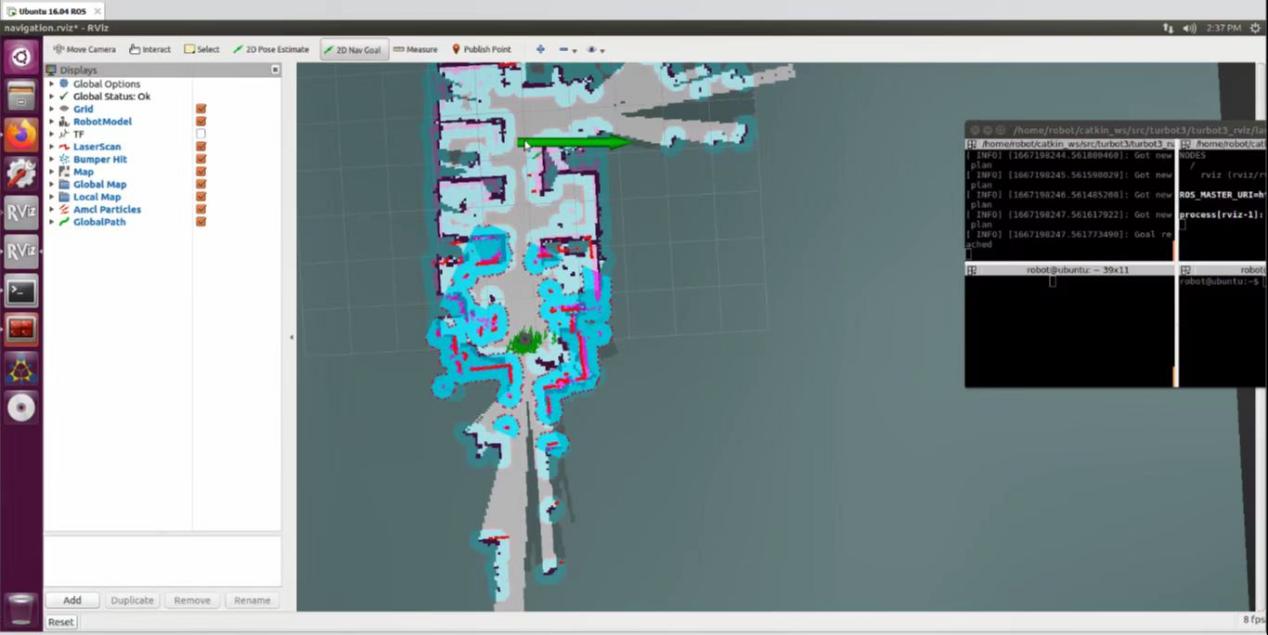The image size is (1268, 635).
Task: Select the Move Camera tool
Action: click(x=84, y=49)
